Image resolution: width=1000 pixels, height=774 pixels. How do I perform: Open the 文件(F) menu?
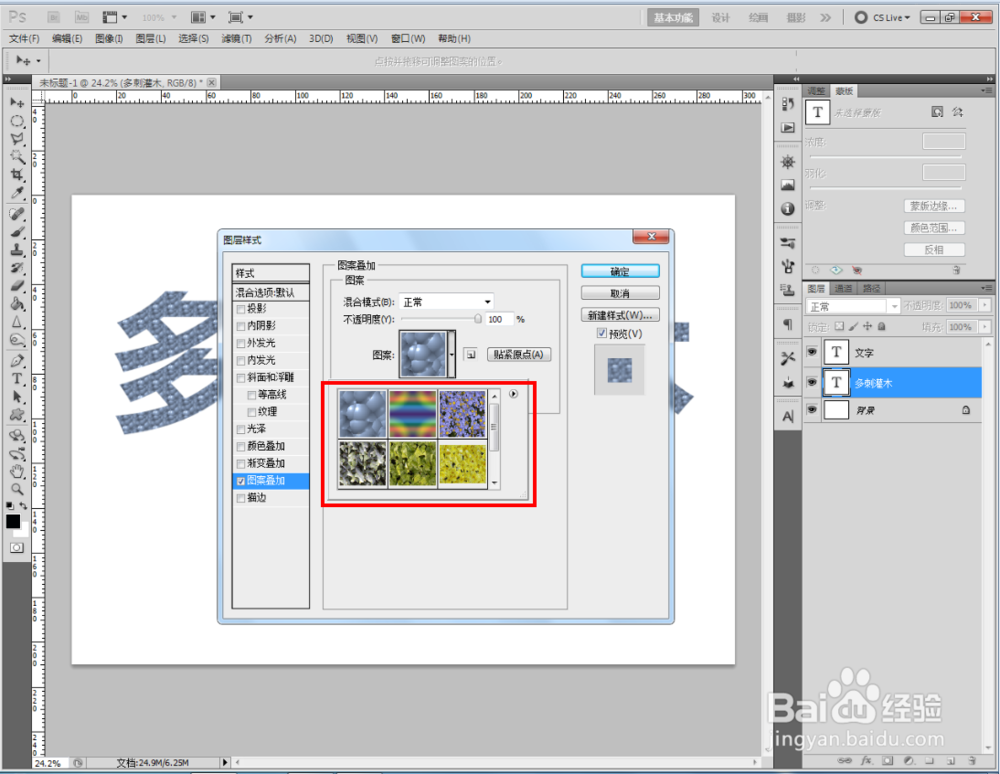pyautogui.click(x=24, y=39)
